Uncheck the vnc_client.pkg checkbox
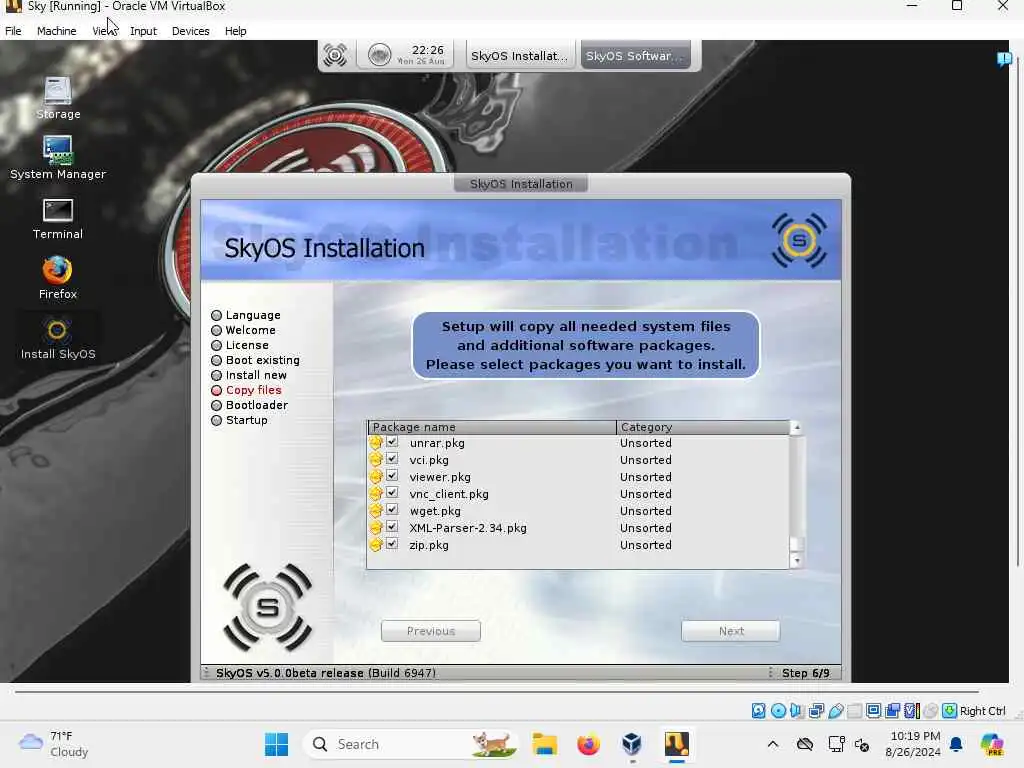Image resolution: width=1024 pixels, height=768 pixels. point(392,492)
